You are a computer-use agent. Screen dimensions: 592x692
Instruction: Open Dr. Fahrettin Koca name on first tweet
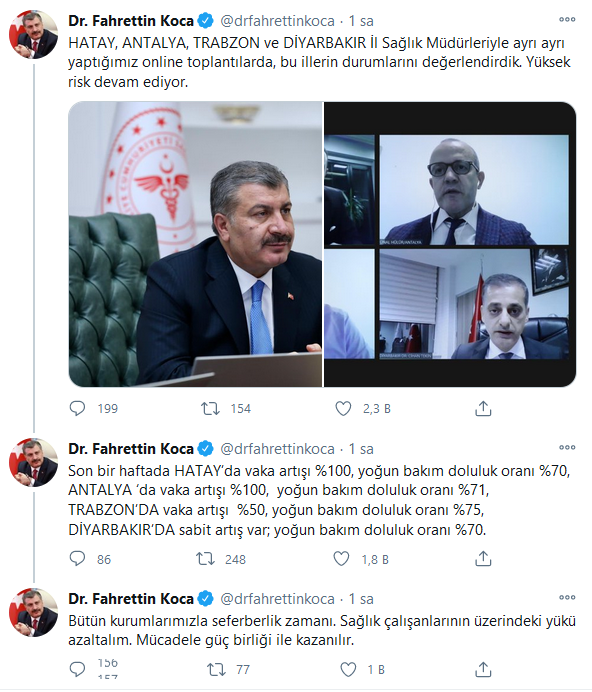(x=131, y=21)
